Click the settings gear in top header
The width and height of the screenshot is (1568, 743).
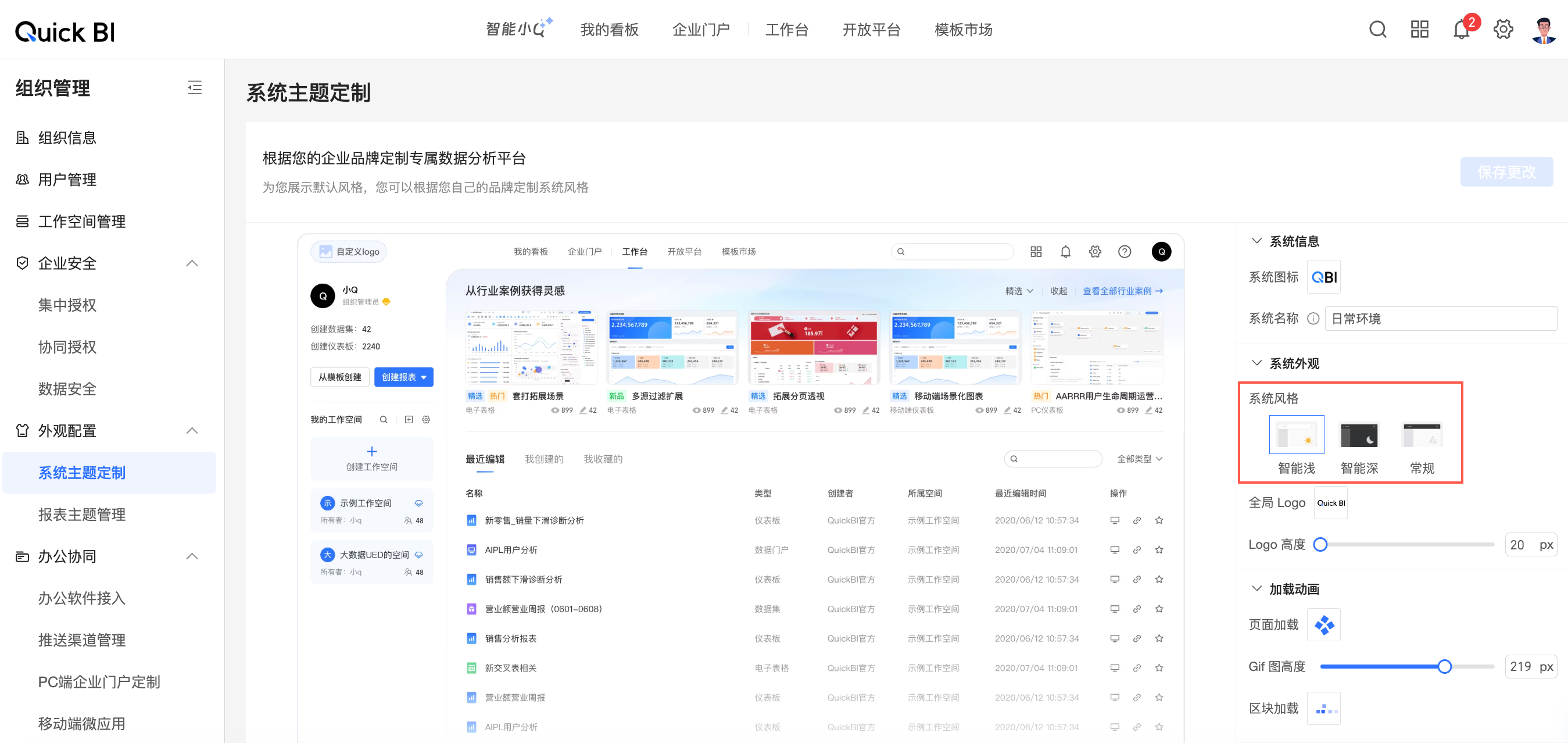(1503, 29)
